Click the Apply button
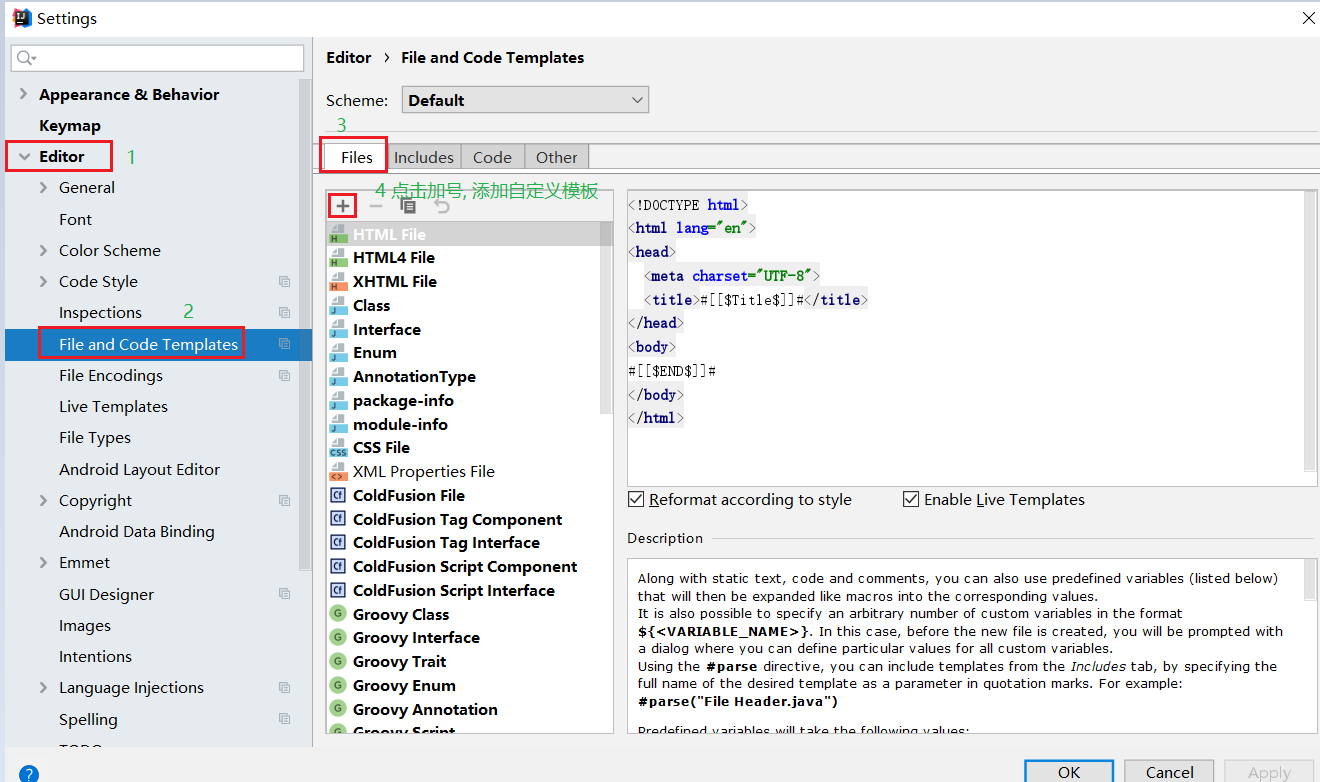This screenshot has height=782, width=1320. pyautogui.click(x=1269, y=771)
